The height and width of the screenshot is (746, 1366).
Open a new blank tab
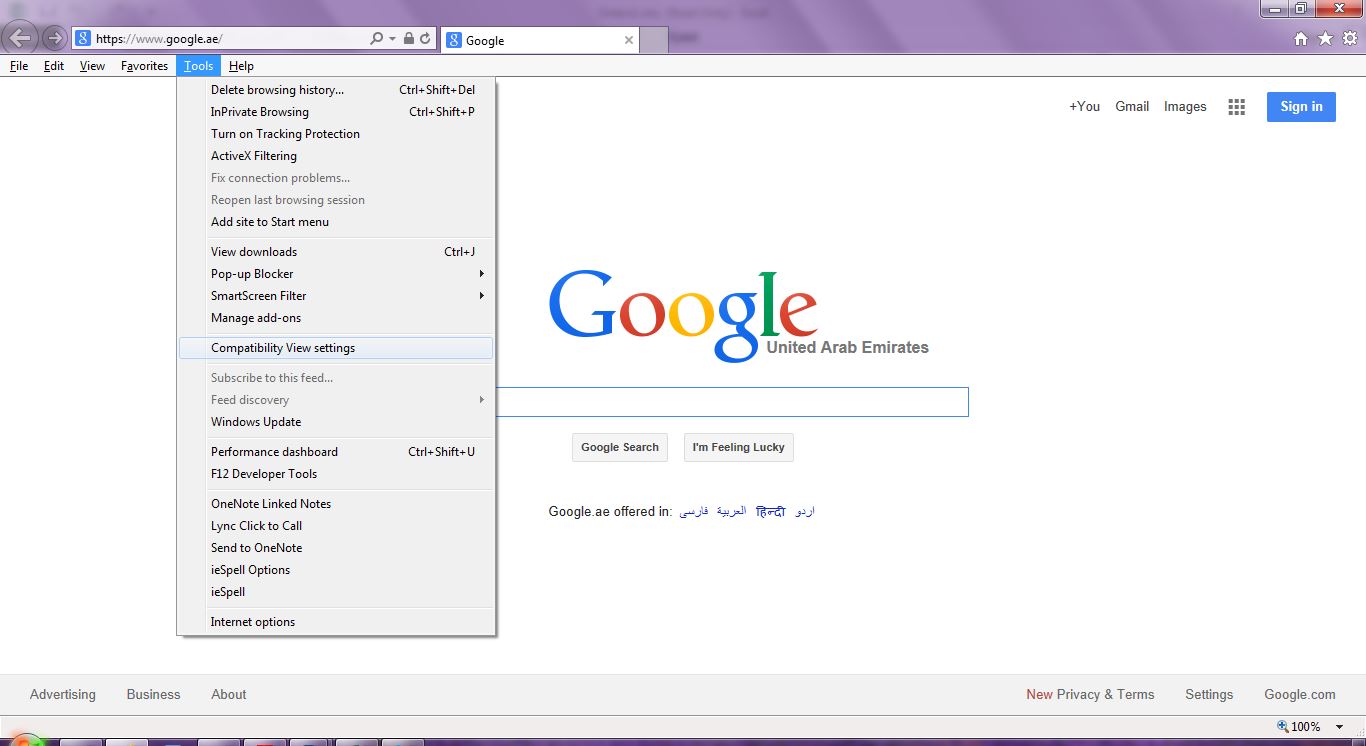(x=653, y=40)
